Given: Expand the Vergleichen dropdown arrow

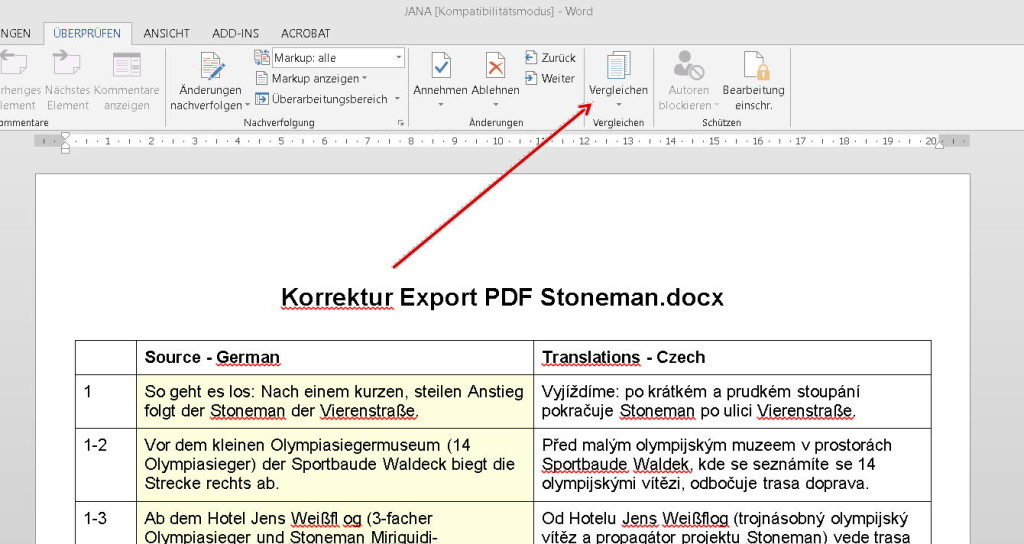Looking at the screenshot, I should tap(618, 105).
